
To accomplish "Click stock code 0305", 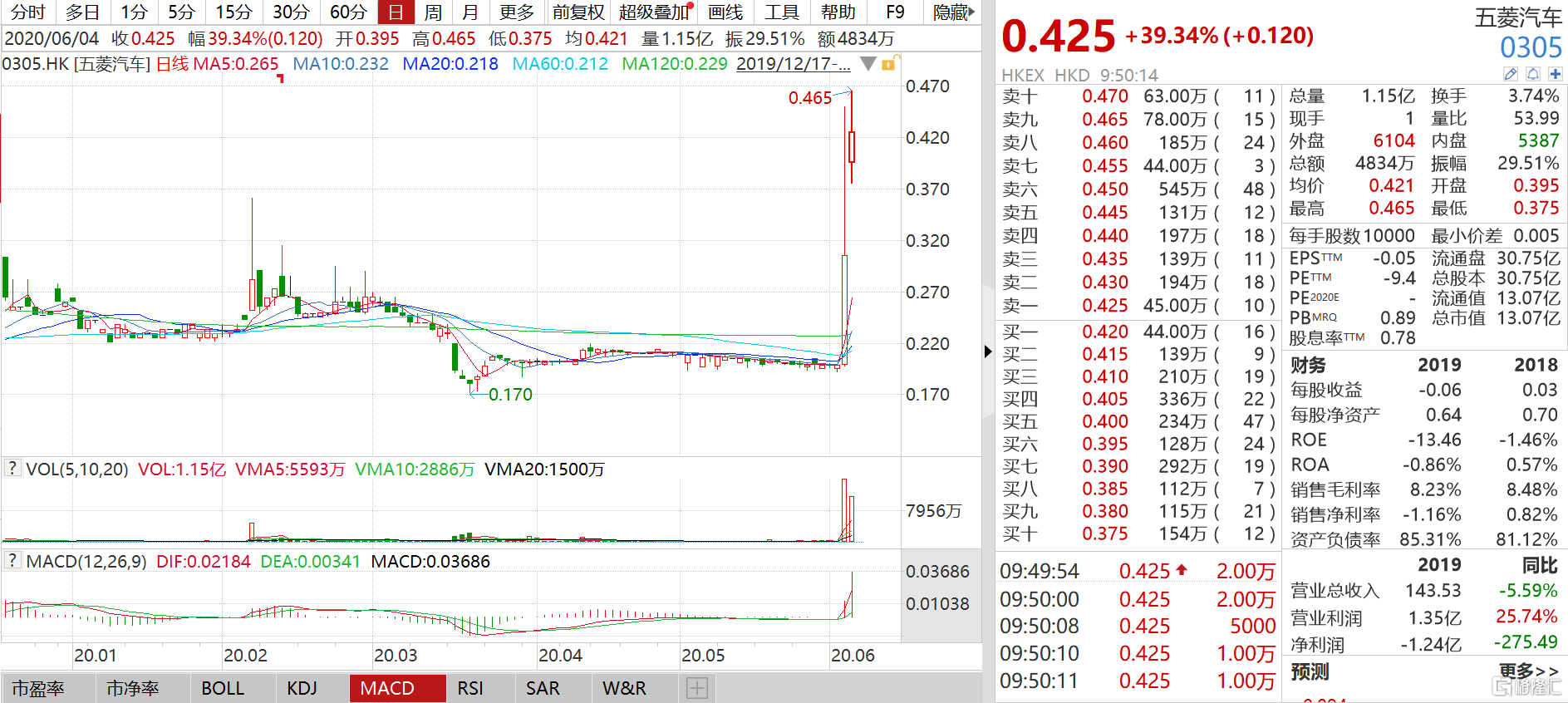I will click(x=1531, y=47).
